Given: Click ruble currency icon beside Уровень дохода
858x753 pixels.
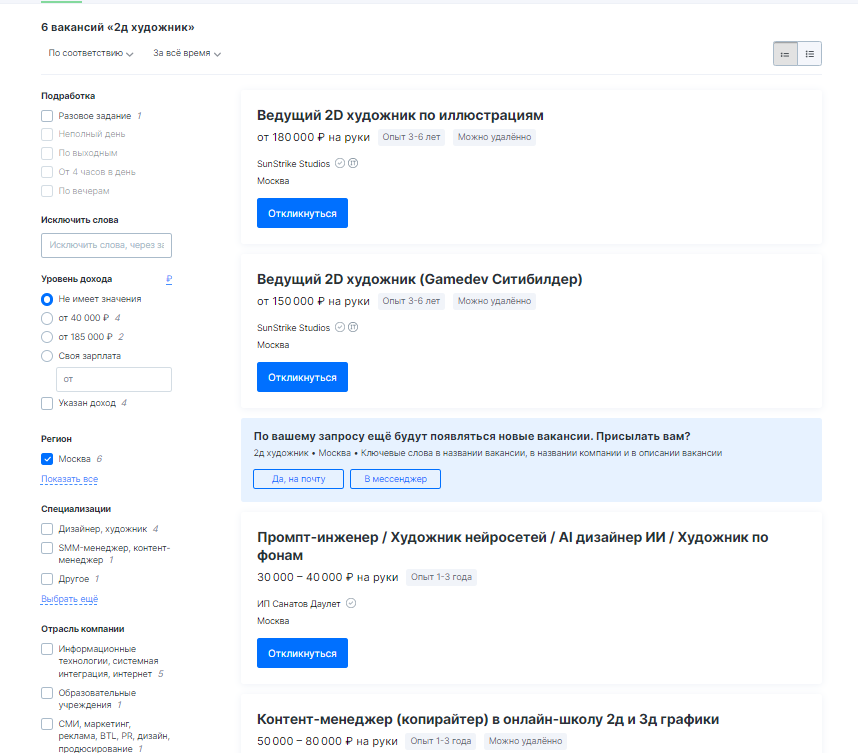Looking at the screenshot, I should (x=169, y=280).
